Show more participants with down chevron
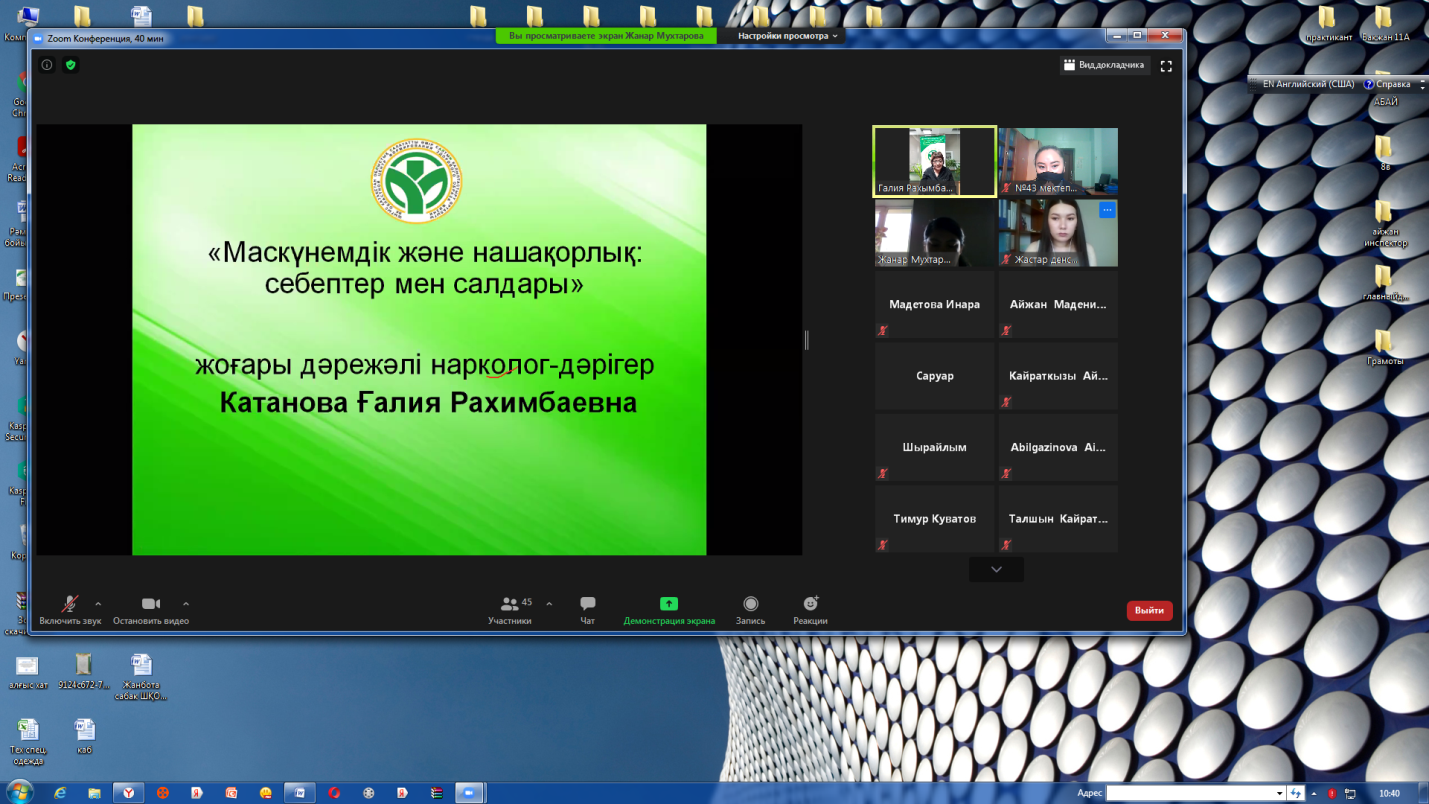Image resolution: width=1429 pixels, height=804 pixels. (x=996, y=569)
